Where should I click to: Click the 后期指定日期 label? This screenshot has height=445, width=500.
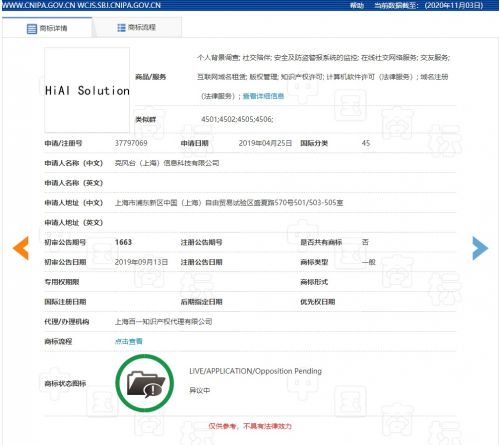coord(201,302)
